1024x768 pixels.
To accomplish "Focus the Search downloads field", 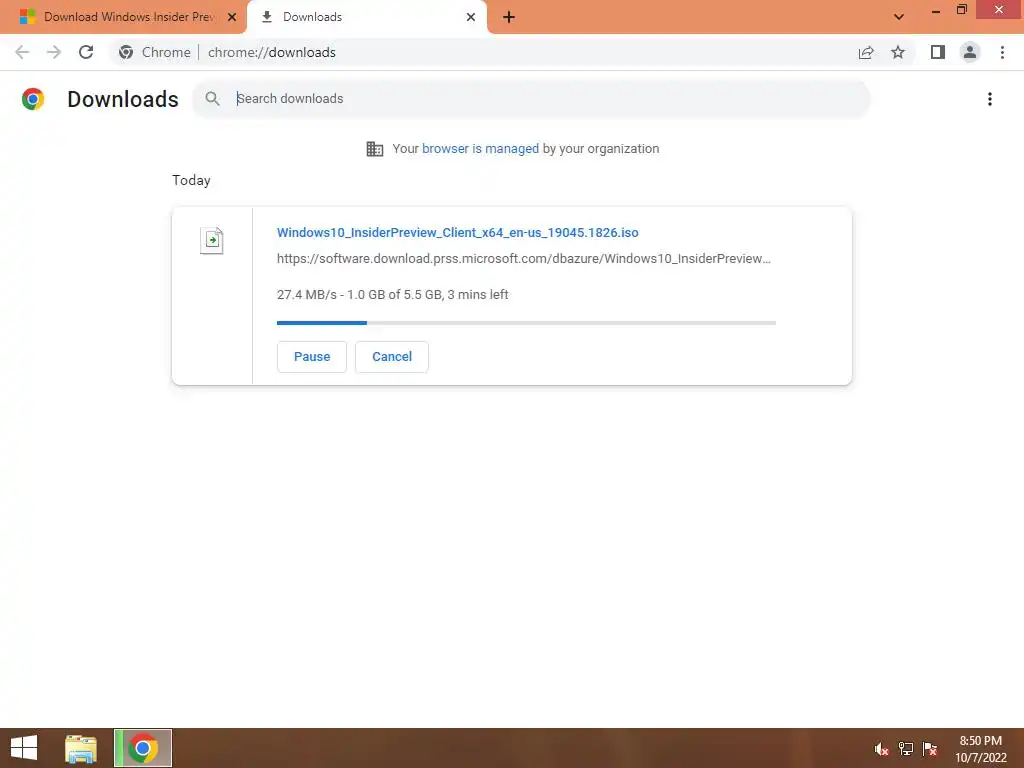I will (x=531, y=99).
